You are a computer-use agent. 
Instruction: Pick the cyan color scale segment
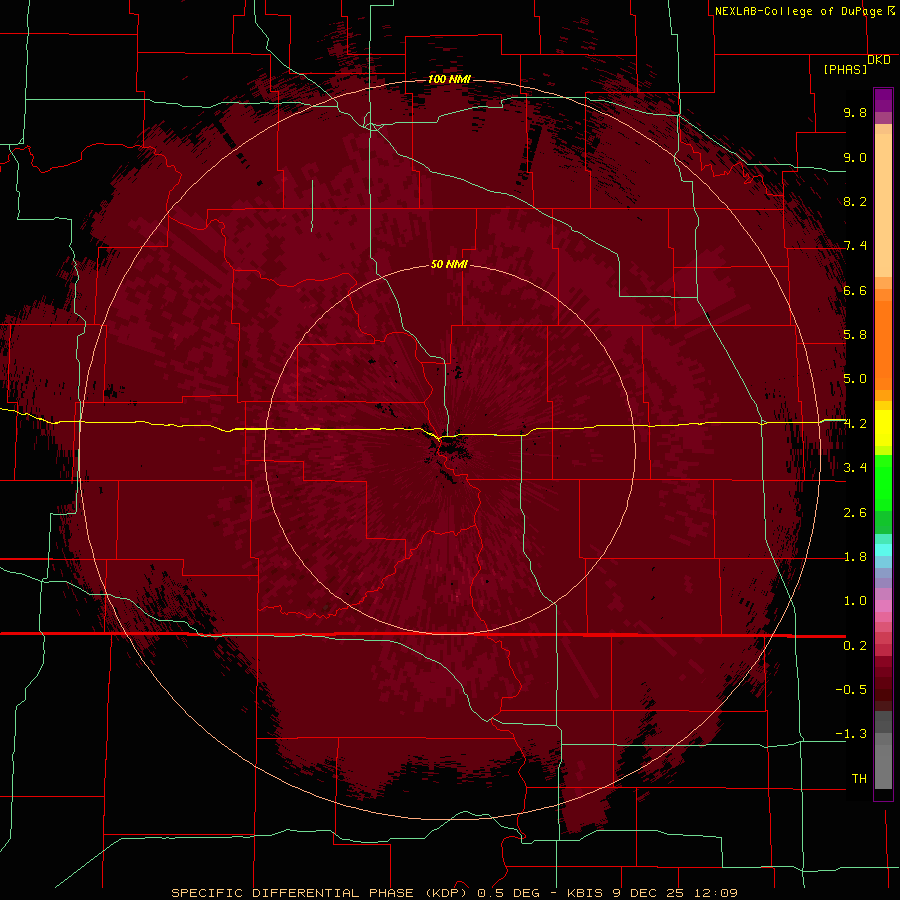(883, 549)
